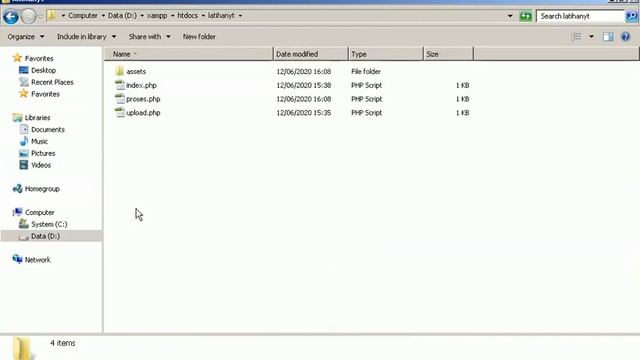Viewport: 640px width, 360px height.
Task: Select Libraries in the navigation pane
Action: (38, 118)
